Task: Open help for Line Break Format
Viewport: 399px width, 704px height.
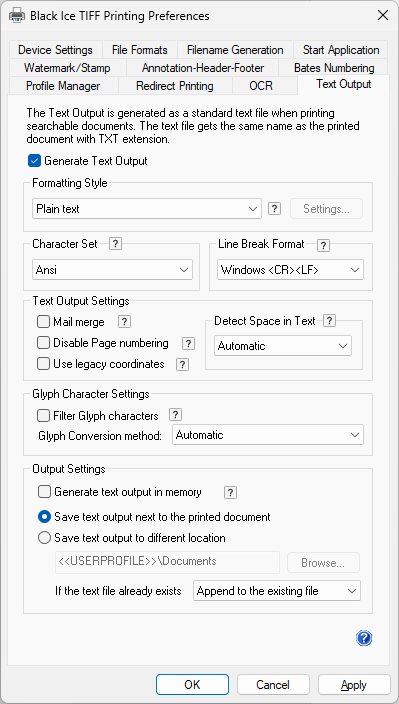Action: click(x=323, y=246)
